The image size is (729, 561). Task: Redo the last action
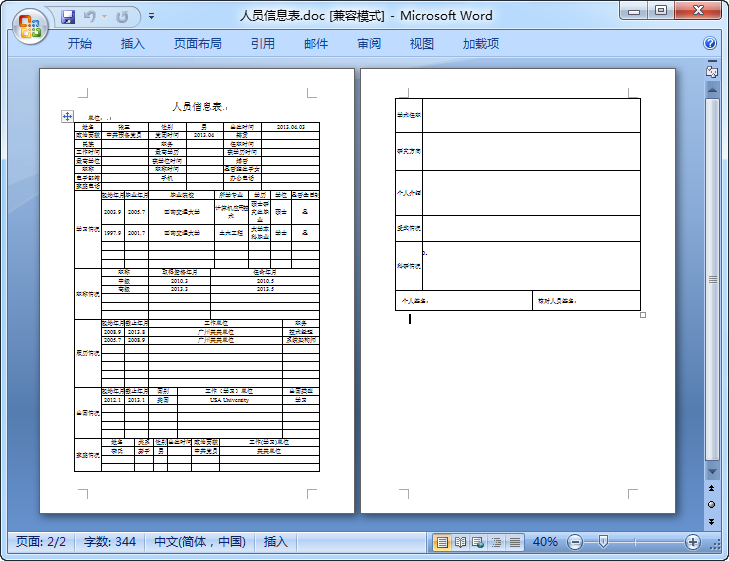point(122,17)
